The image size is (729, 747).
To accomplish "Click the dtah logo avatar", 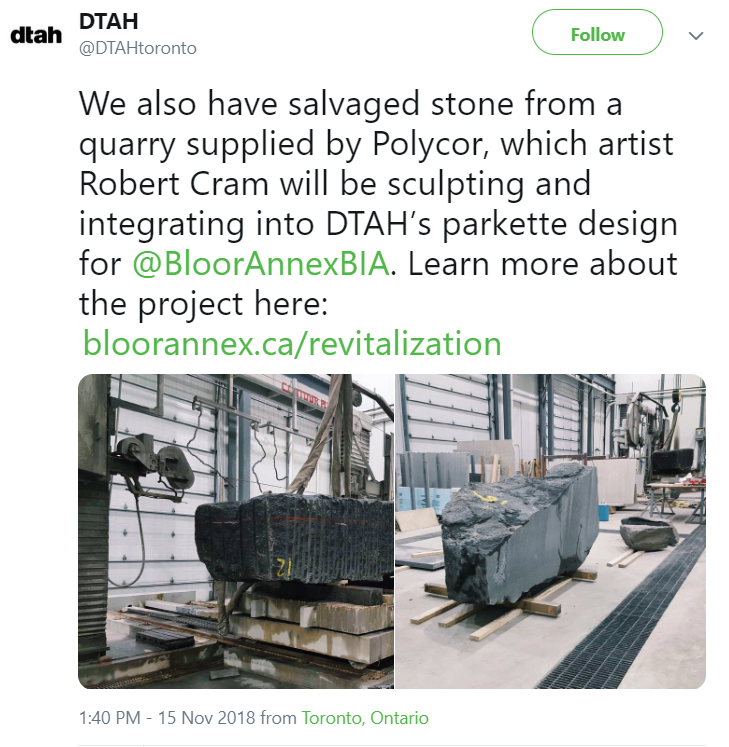I will click(35, 35).
